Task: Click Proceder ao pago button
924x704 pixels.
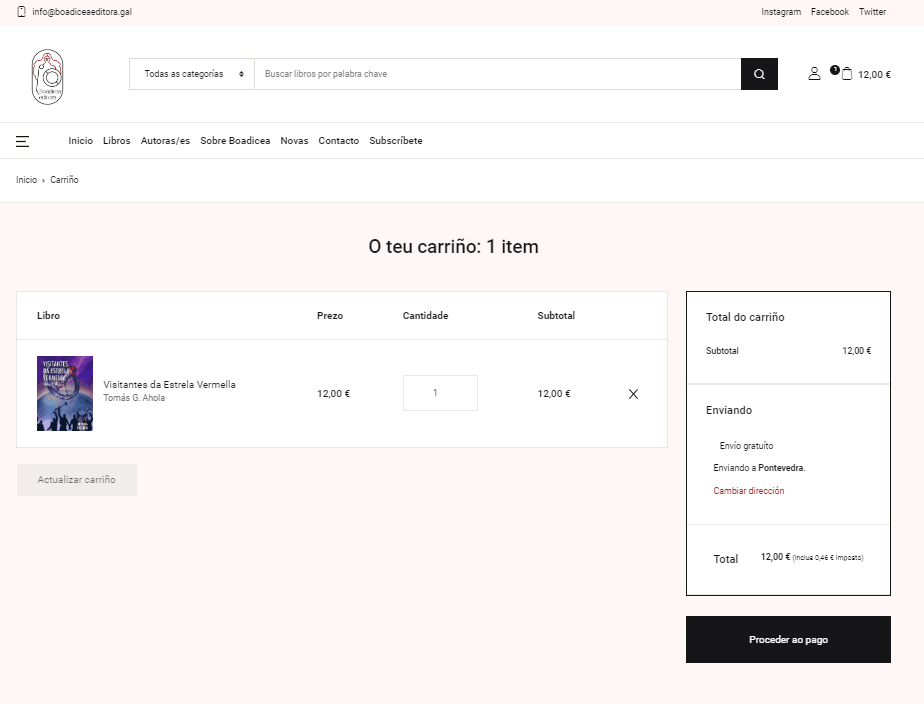Action: click(x=788, y=640)
